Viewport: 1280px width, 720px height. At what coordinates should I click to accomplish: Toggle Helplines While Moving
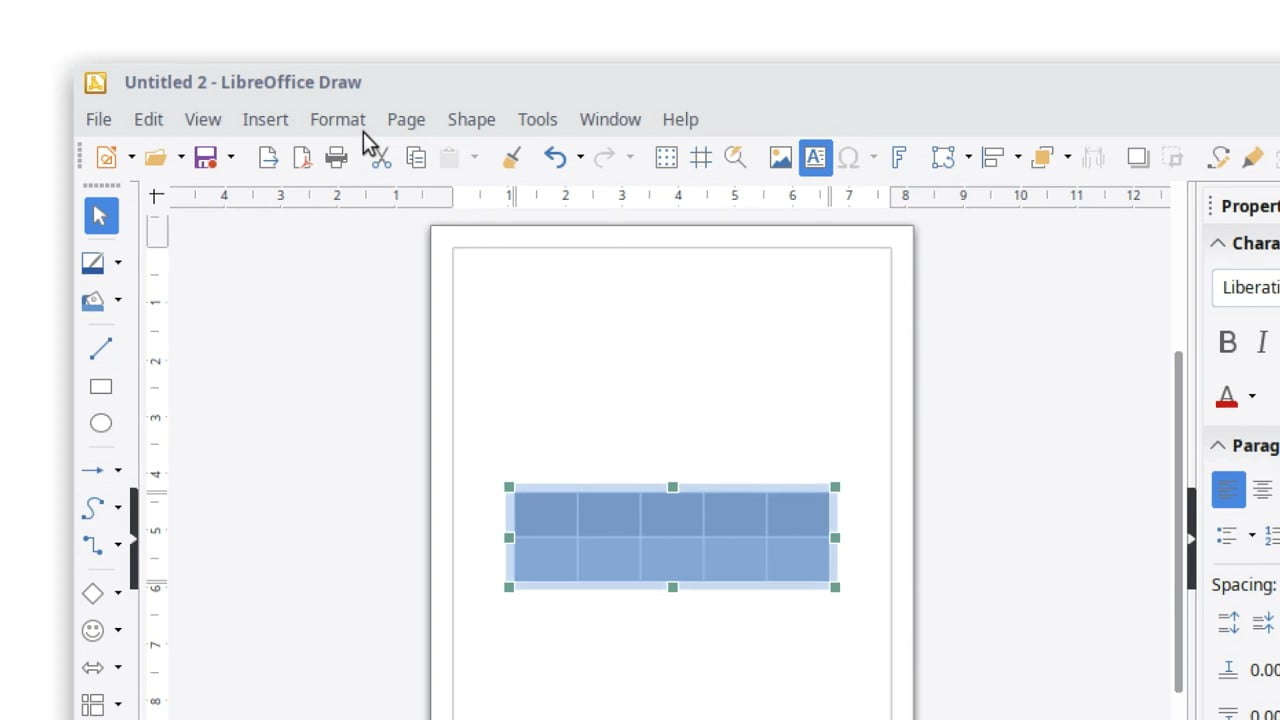(x=701, y=157)
